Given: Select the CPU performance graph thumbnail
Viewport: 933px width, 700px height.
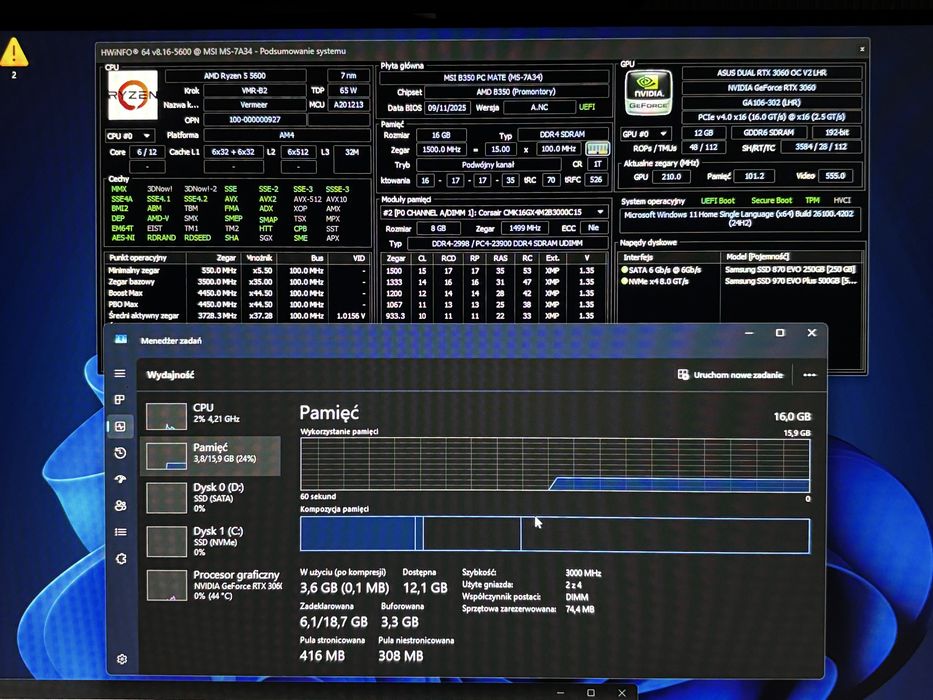Looking at the screenshot, I should click(166, 416).
